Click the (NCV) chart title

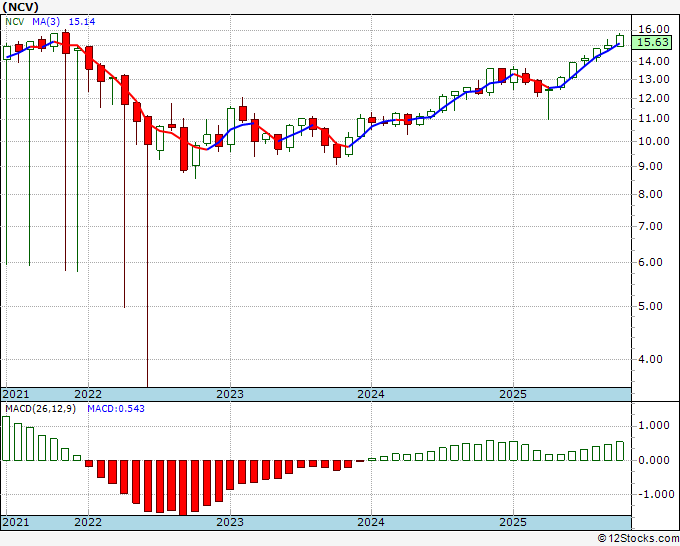[20, 7]
